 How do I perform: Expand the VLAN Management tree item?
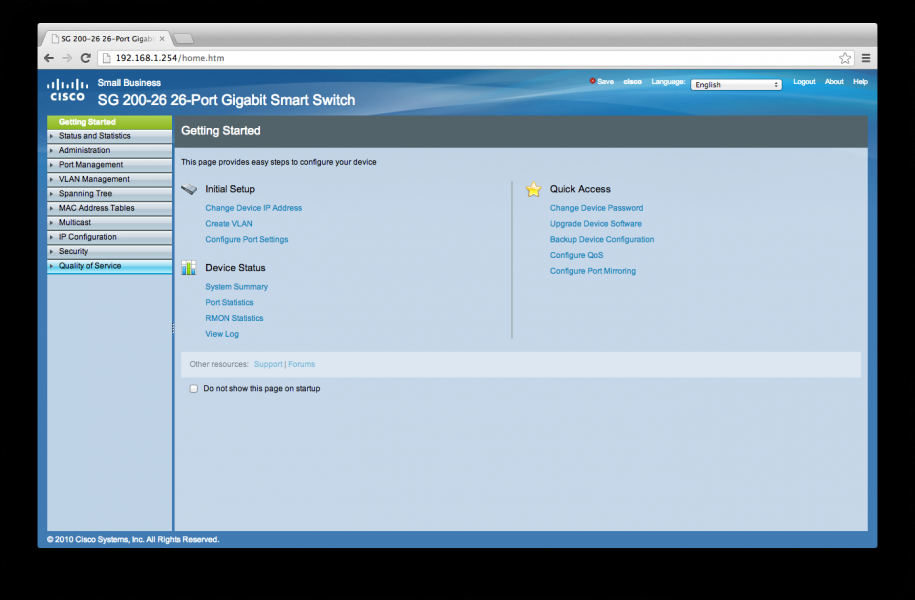[x=94, y=179]
